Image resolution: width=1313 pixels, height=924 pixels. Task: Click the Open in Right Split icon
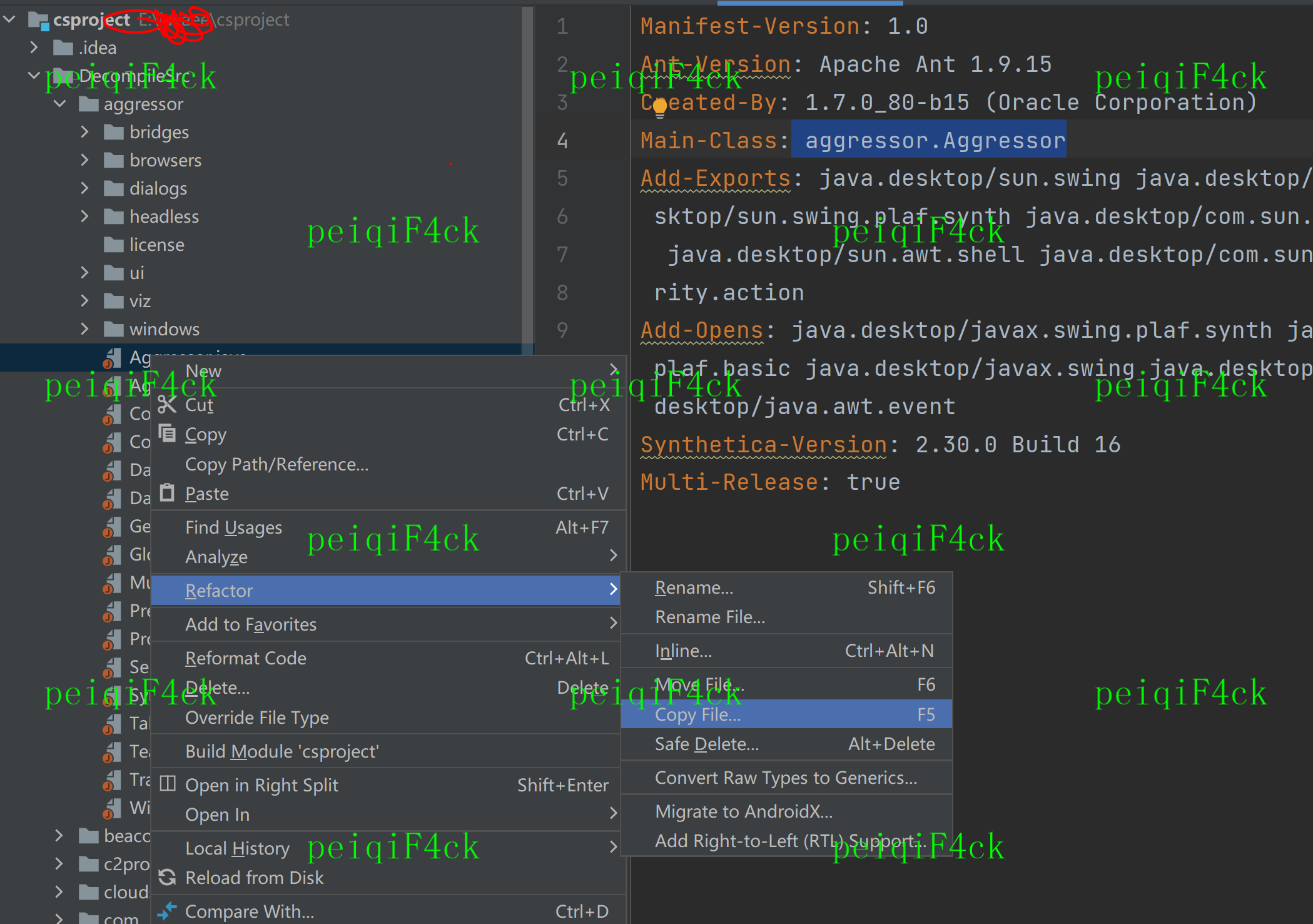coord(168,784)
